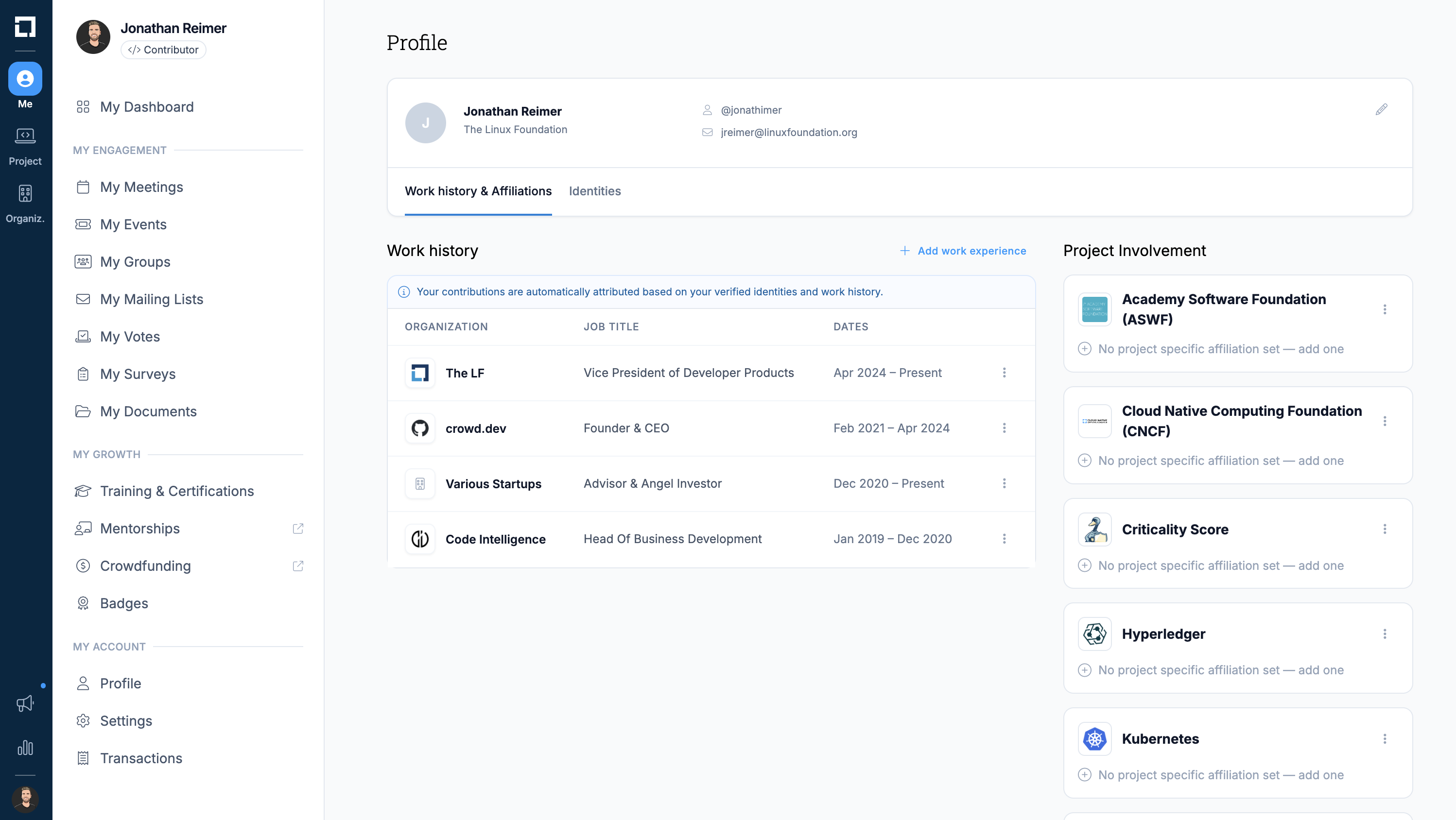Open the Organizations section in the rail
The height and width of the screenshot is (820, 1456).
25,204
